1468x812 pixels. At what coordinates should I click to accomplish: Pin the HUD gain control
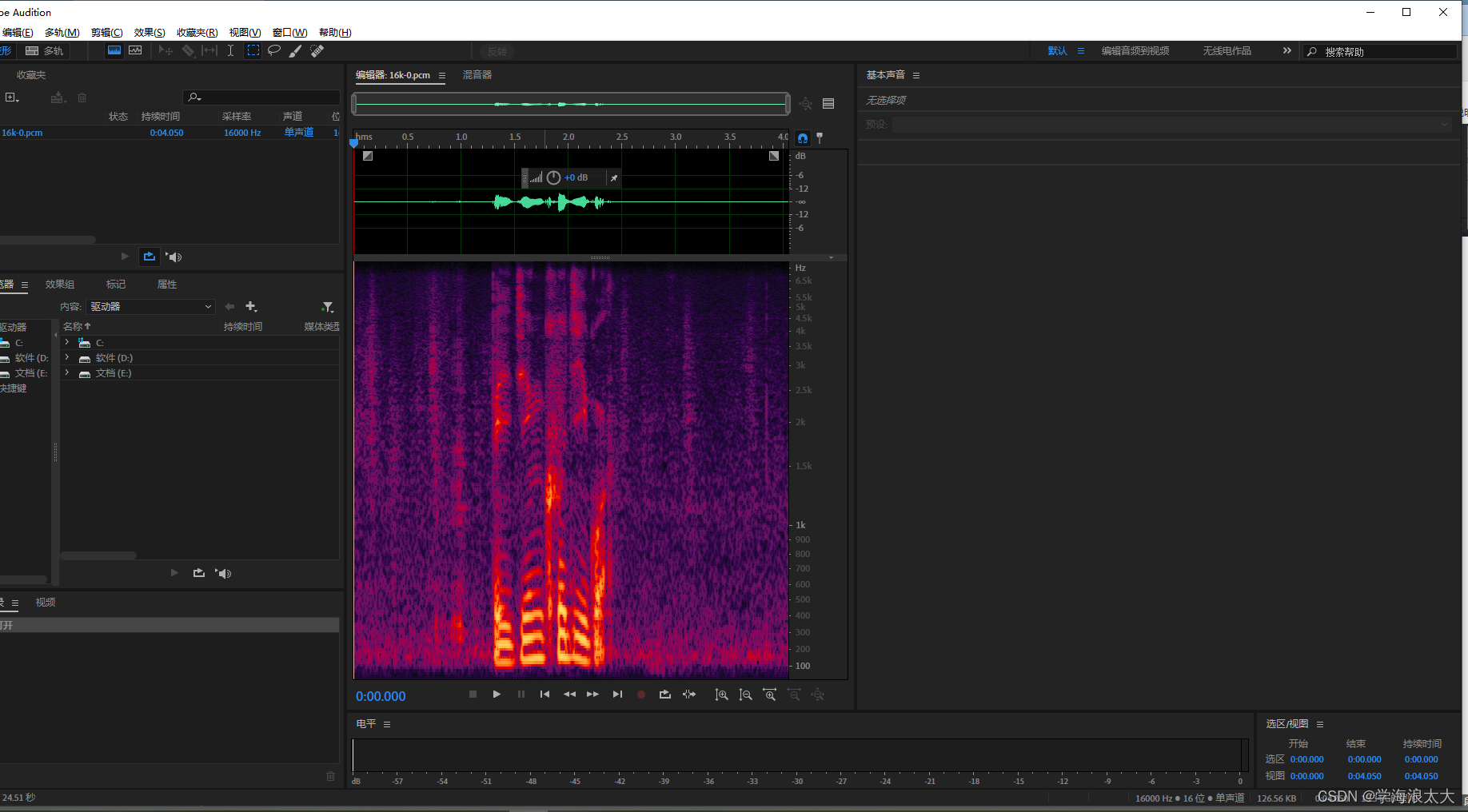pos(614,177)
